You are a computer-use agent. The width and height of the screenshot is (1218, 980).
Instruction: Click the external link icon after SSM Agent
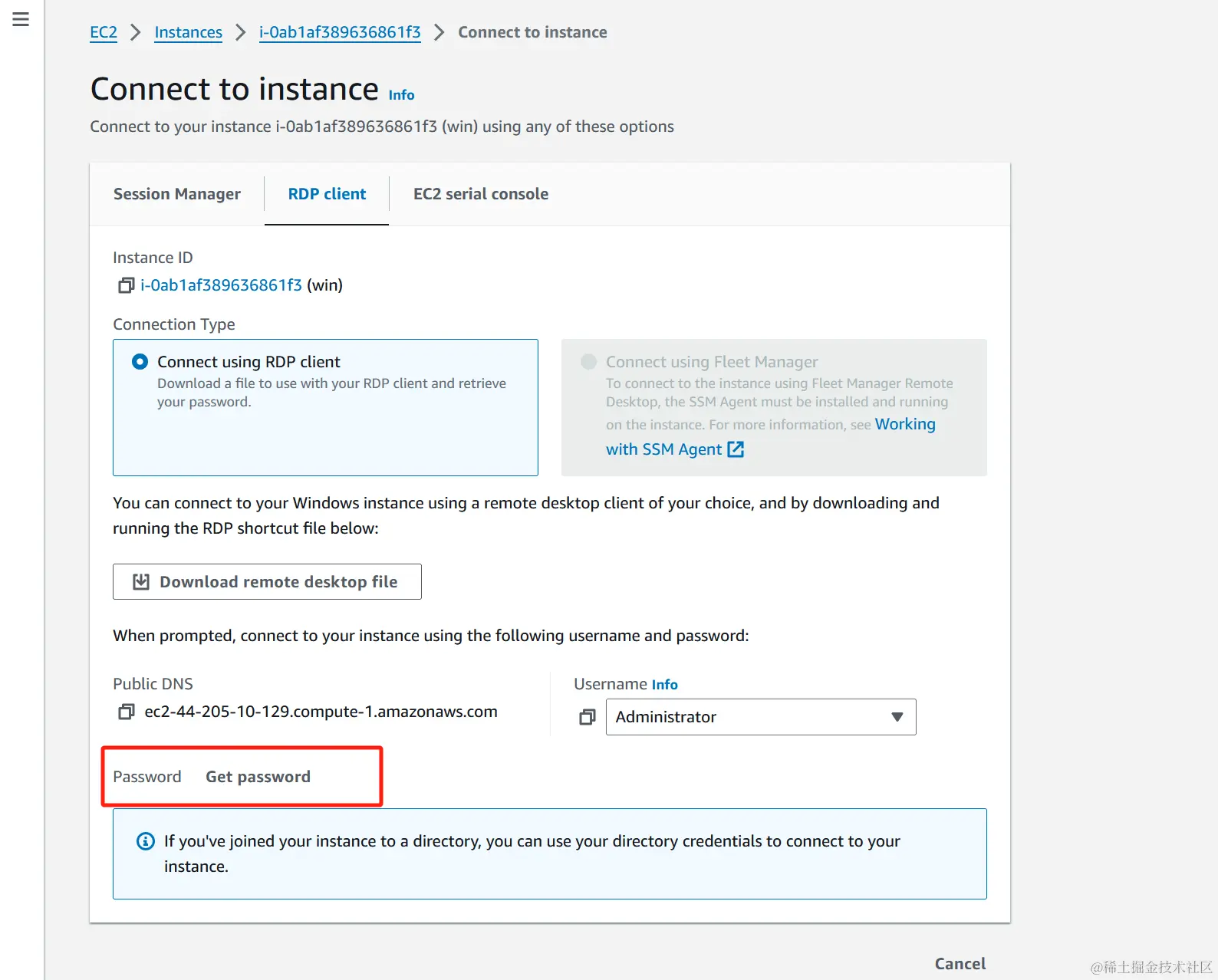tap(736, 449)
